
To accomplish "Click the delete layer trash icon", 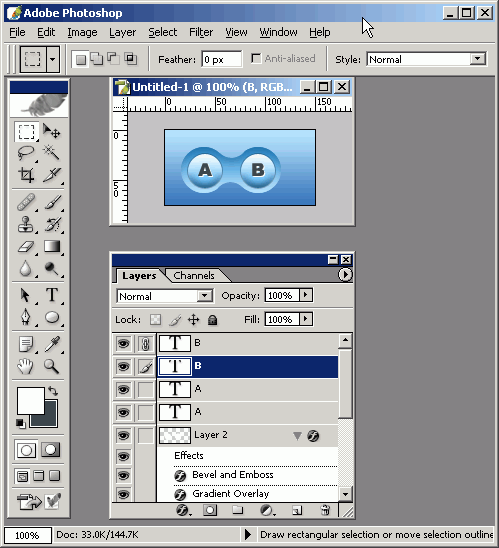I will coord(325,510).
